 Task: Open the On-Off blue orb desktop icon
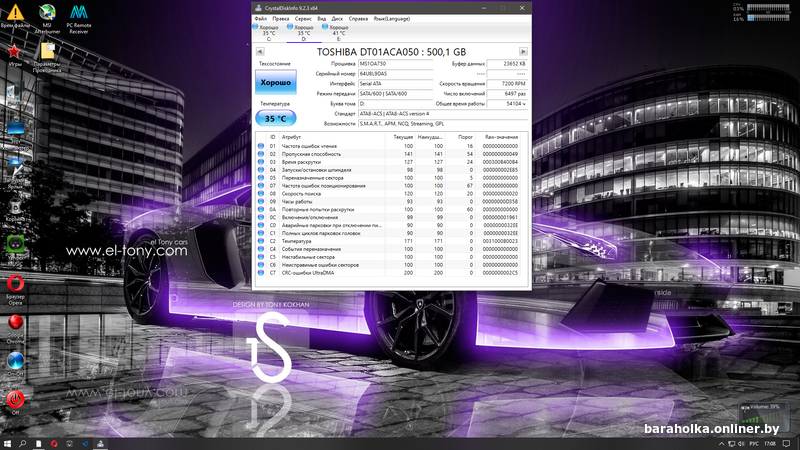click(15, 364)
